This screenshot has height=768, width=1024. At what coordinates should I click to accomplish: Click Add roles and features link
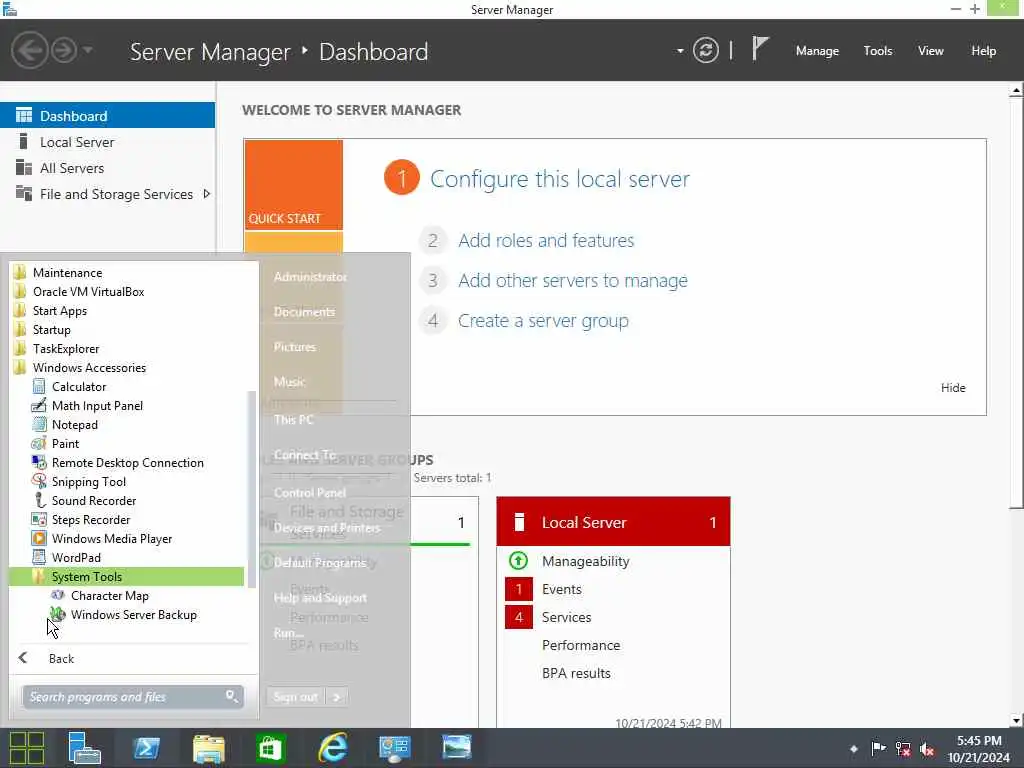click(x=546, y=240)
